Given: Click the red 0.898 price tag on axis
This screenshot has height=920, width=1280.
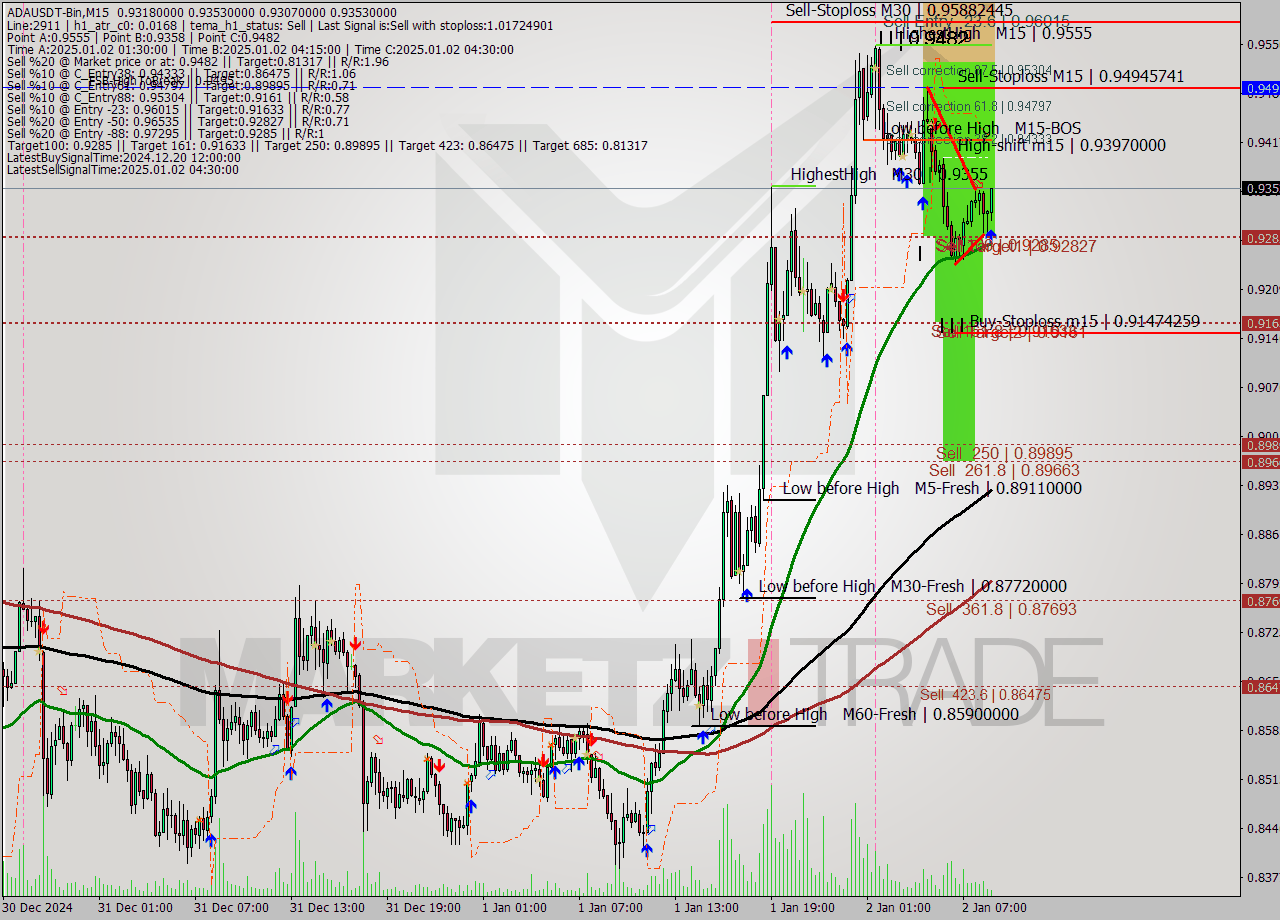Looking at the screenshot, I should 1260,445.
